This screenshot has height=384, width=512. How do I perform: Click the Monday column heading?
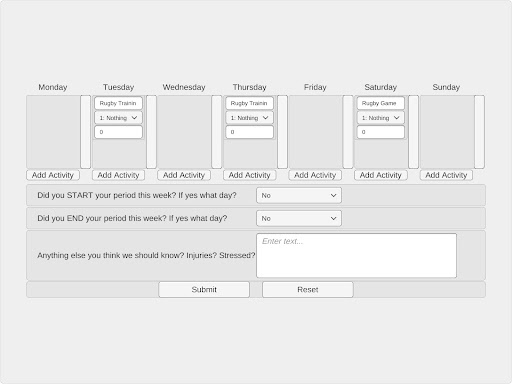click(x=53, y=87)
